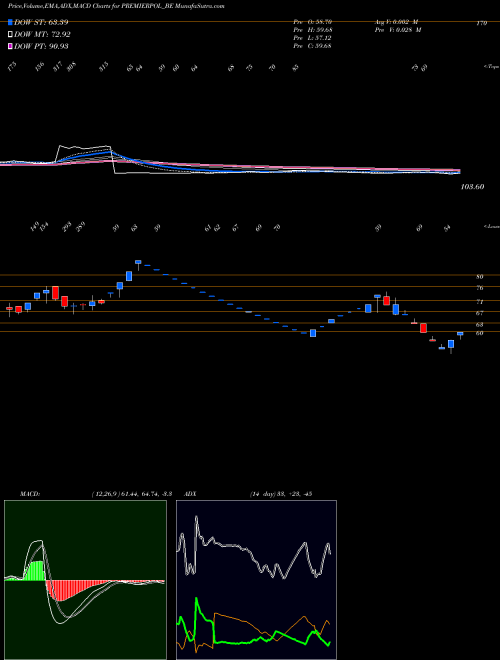Click the MACD panel title
Screen dimensions: 500x660
point(29,494)
